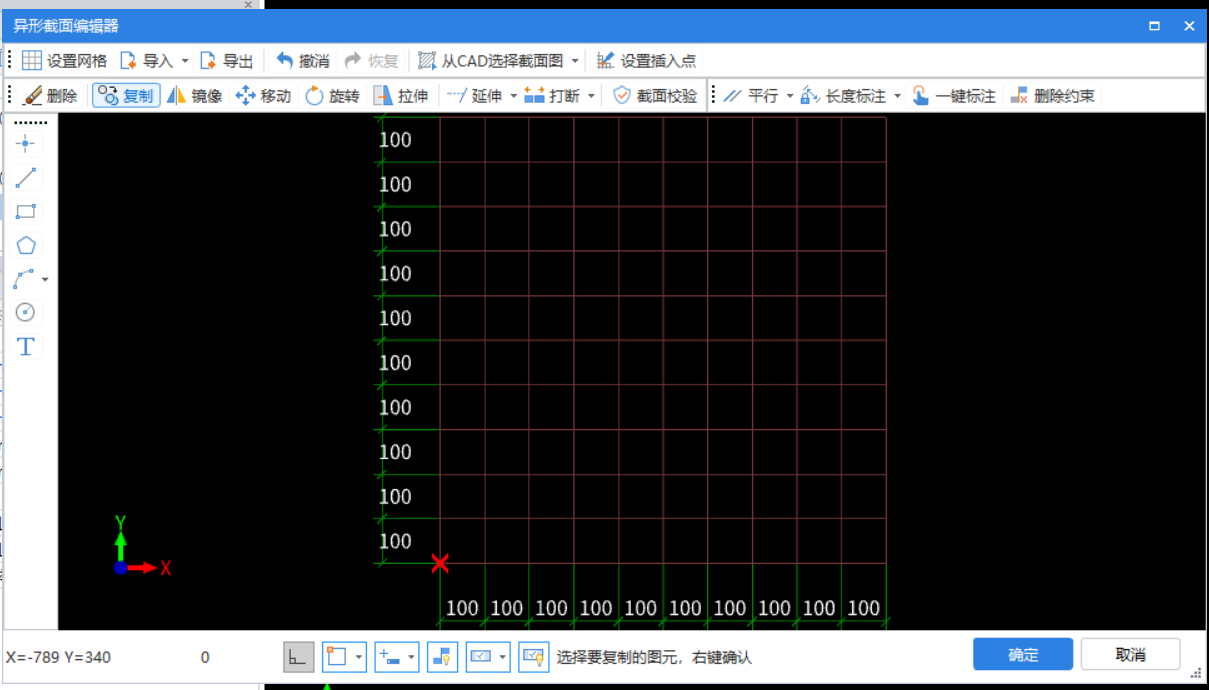The width and height of the screenshot is (1209, 690).
Task: Open the 延伸 dropdown arrow
Action: click(x=514, y=96)
